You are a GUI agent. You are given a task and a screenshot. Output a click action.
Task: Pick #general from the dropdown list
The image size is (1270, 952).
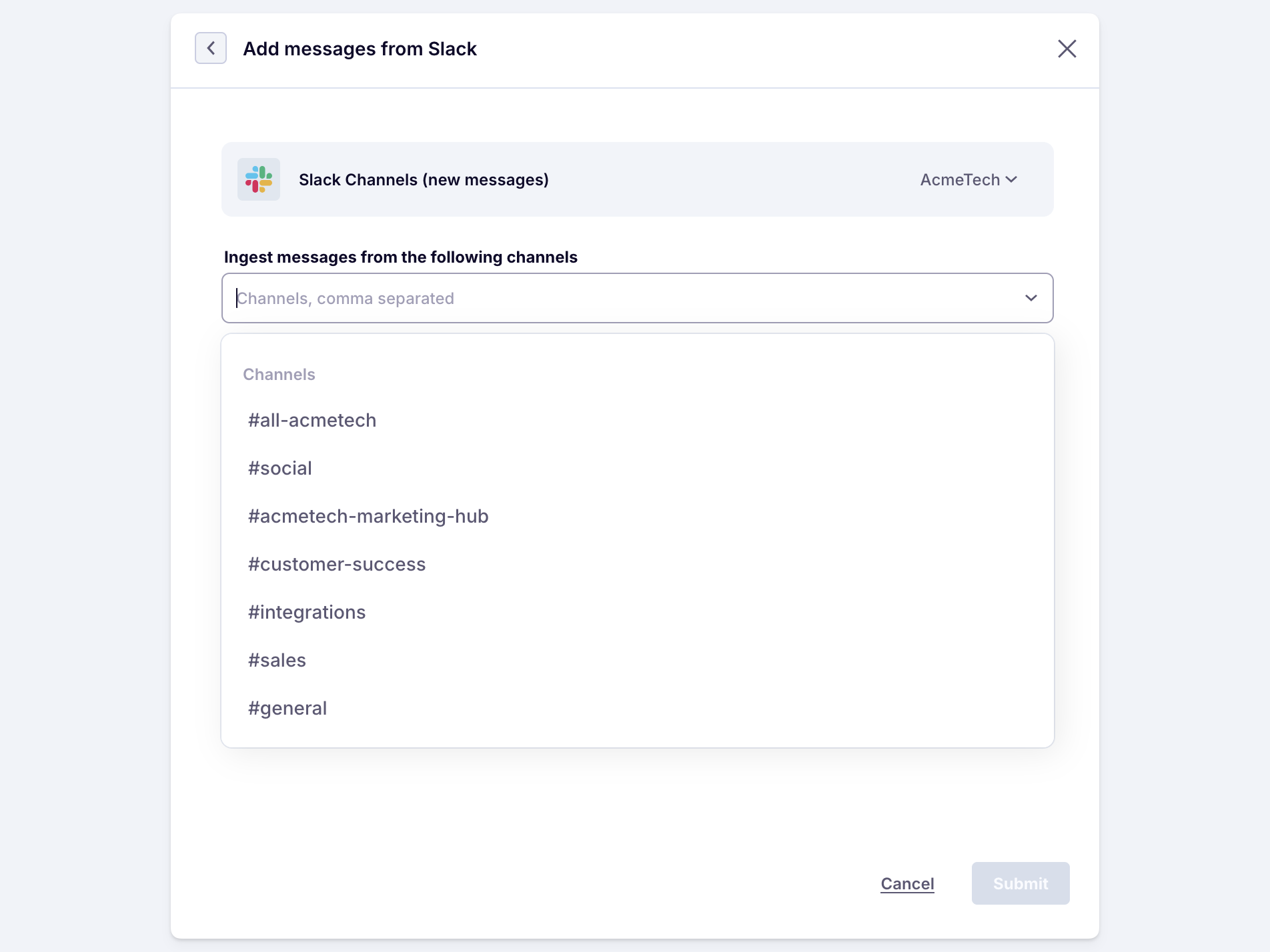click(x=287, y=708)
